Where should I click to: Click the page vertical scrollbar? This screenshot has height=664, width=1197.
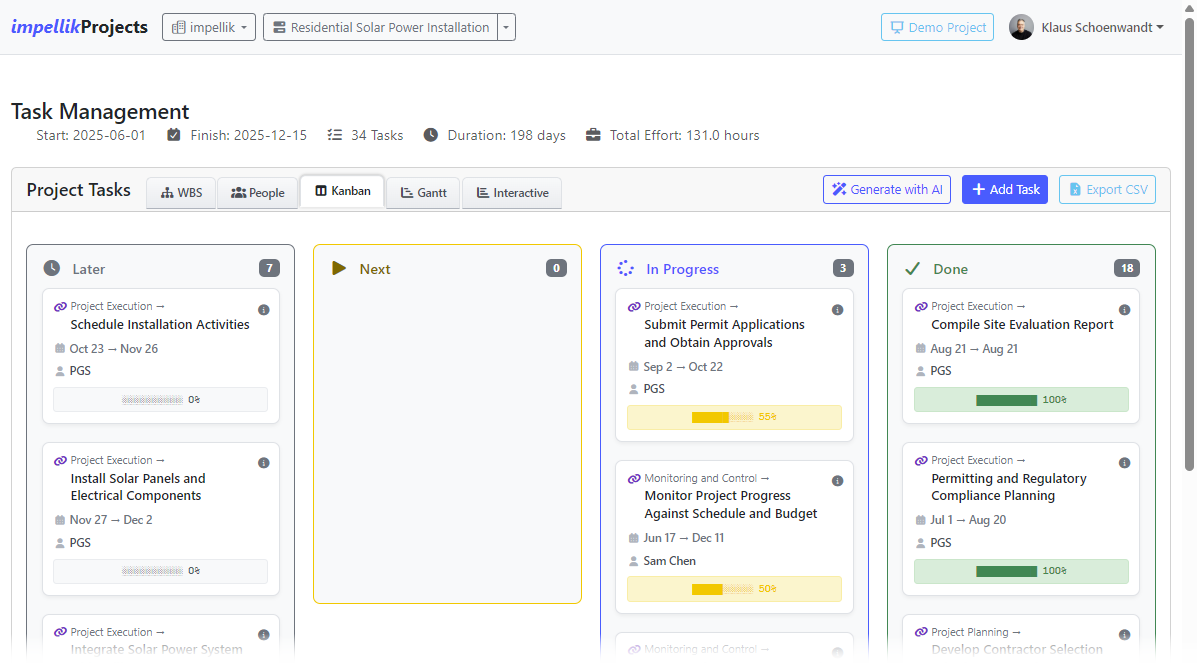click(x=1189, y=244)
